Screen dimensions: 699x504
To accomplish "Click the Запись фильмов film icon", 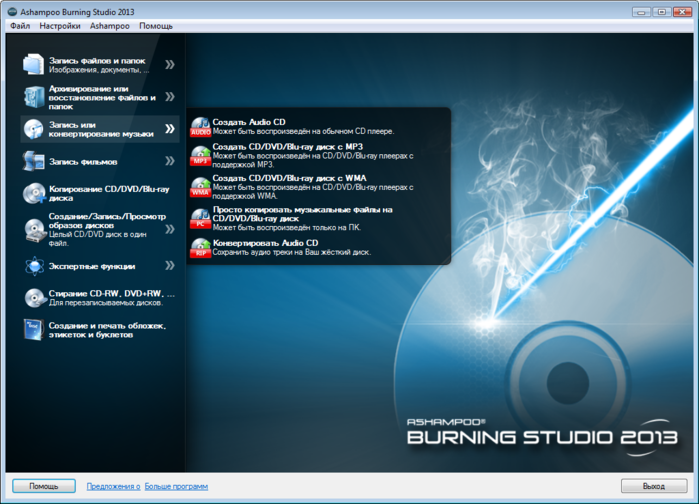I will coord(33,161).
